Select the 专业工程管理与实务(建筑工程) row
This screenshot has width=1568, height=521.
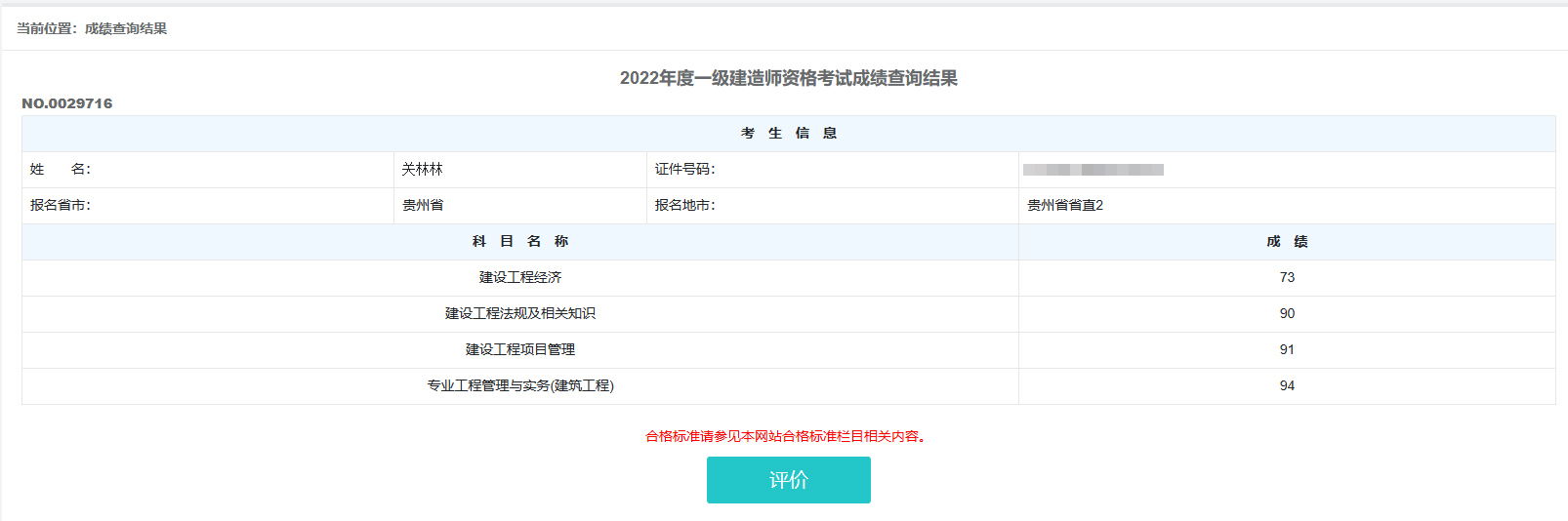tap(519, 386)
